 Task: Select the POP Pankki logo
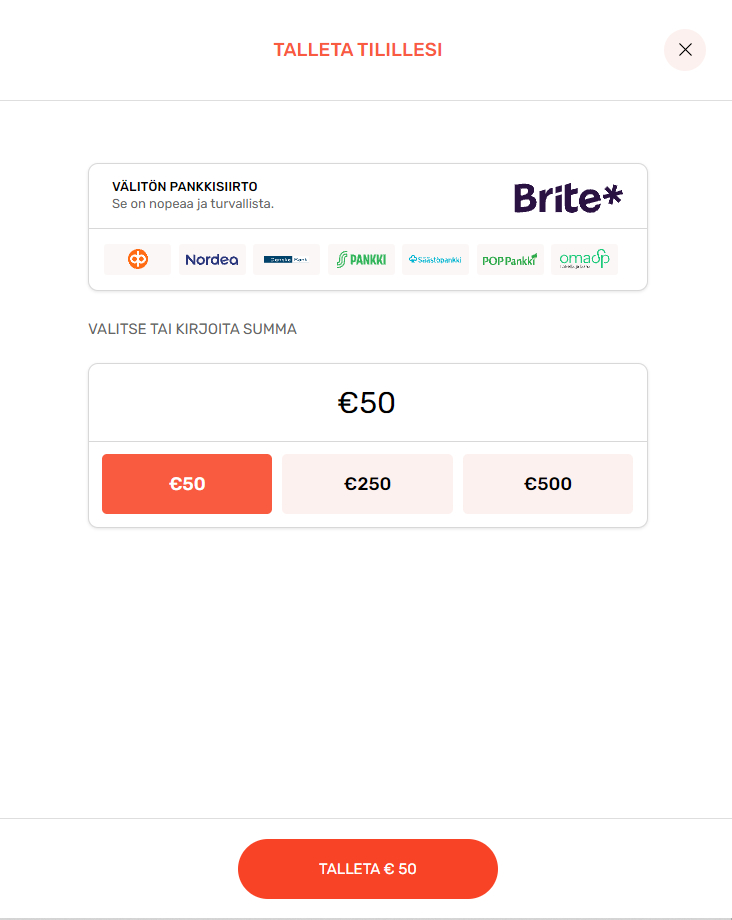point(510,259)
